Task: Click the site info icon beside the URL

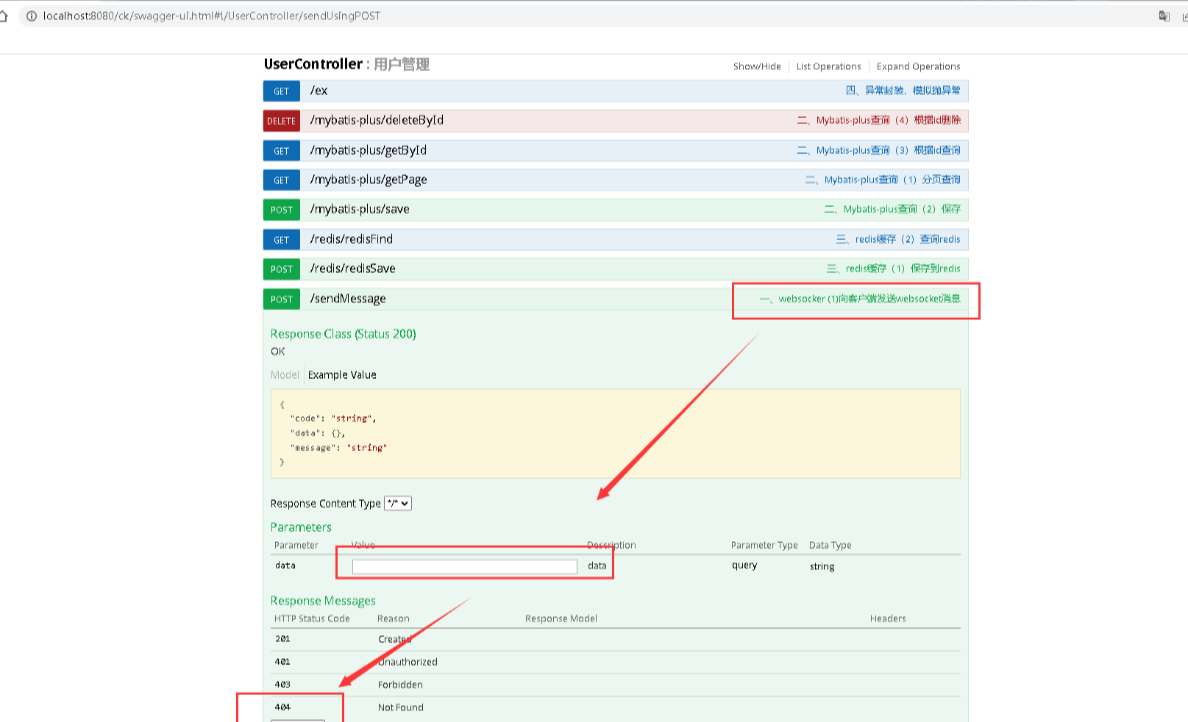Action: click(32, 16)
